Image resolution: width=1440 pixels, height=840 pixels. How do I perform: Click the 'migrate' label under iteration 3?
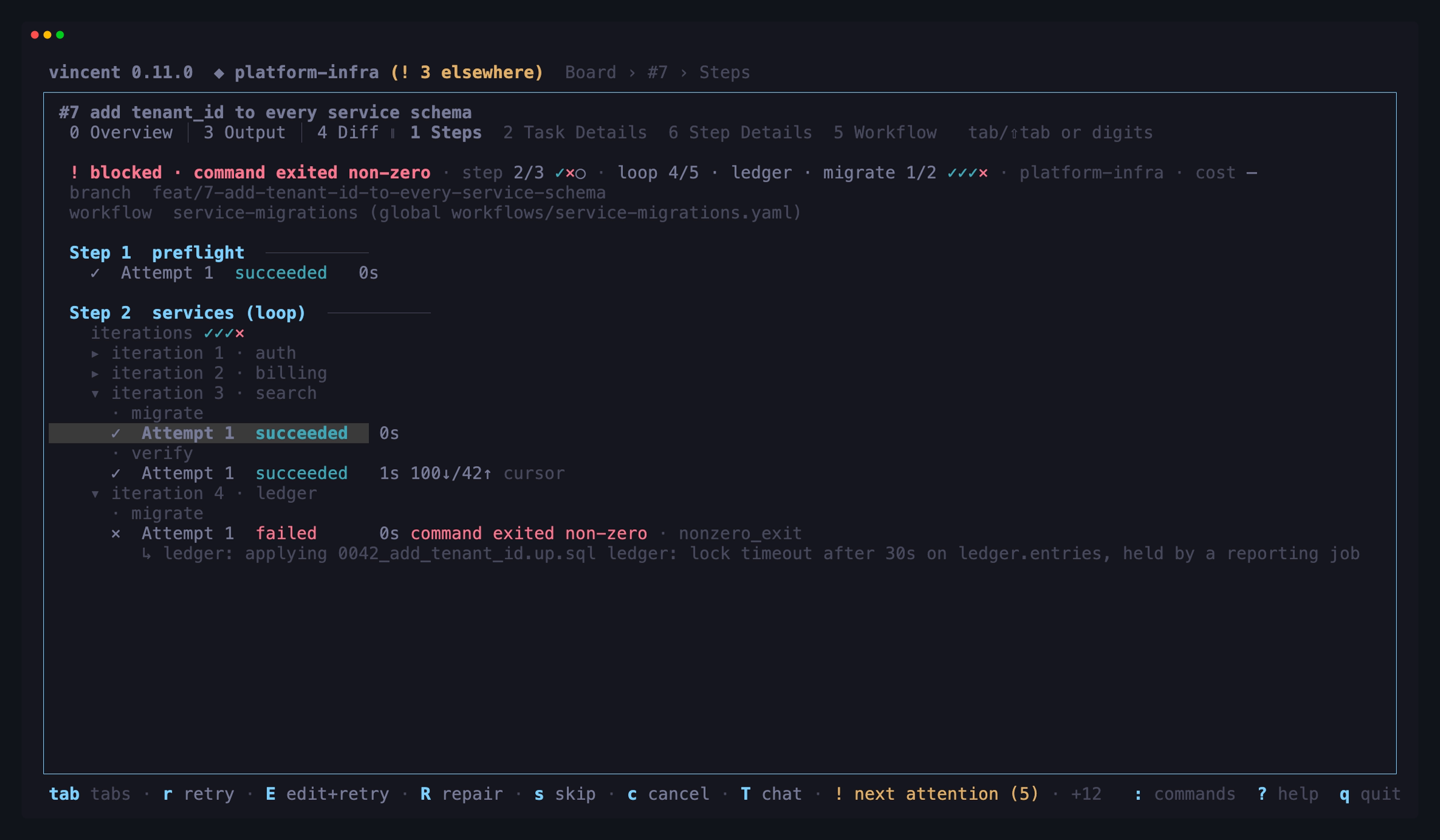click(167, 413)
